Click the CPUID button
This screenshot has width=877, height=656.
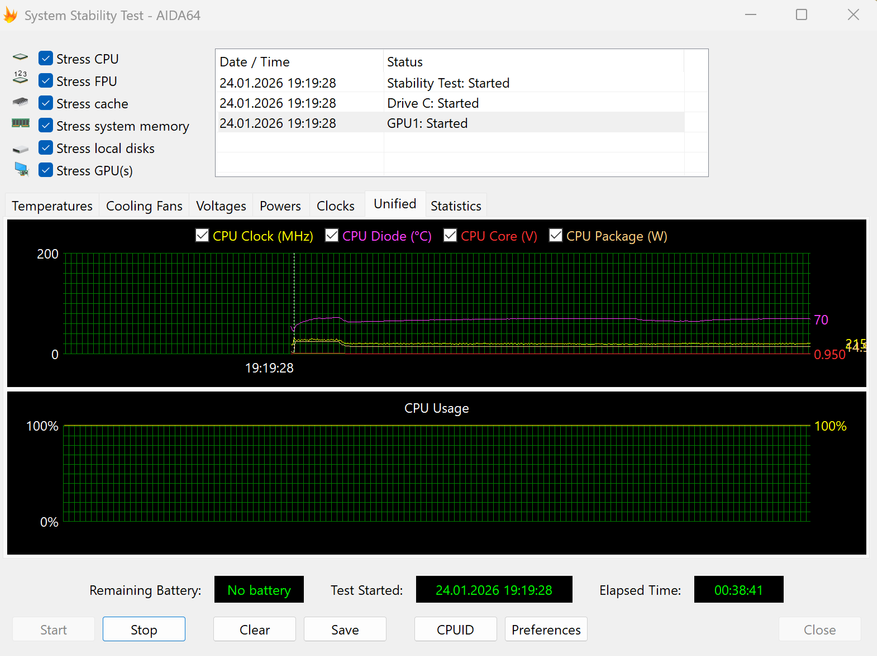[455, 630]
